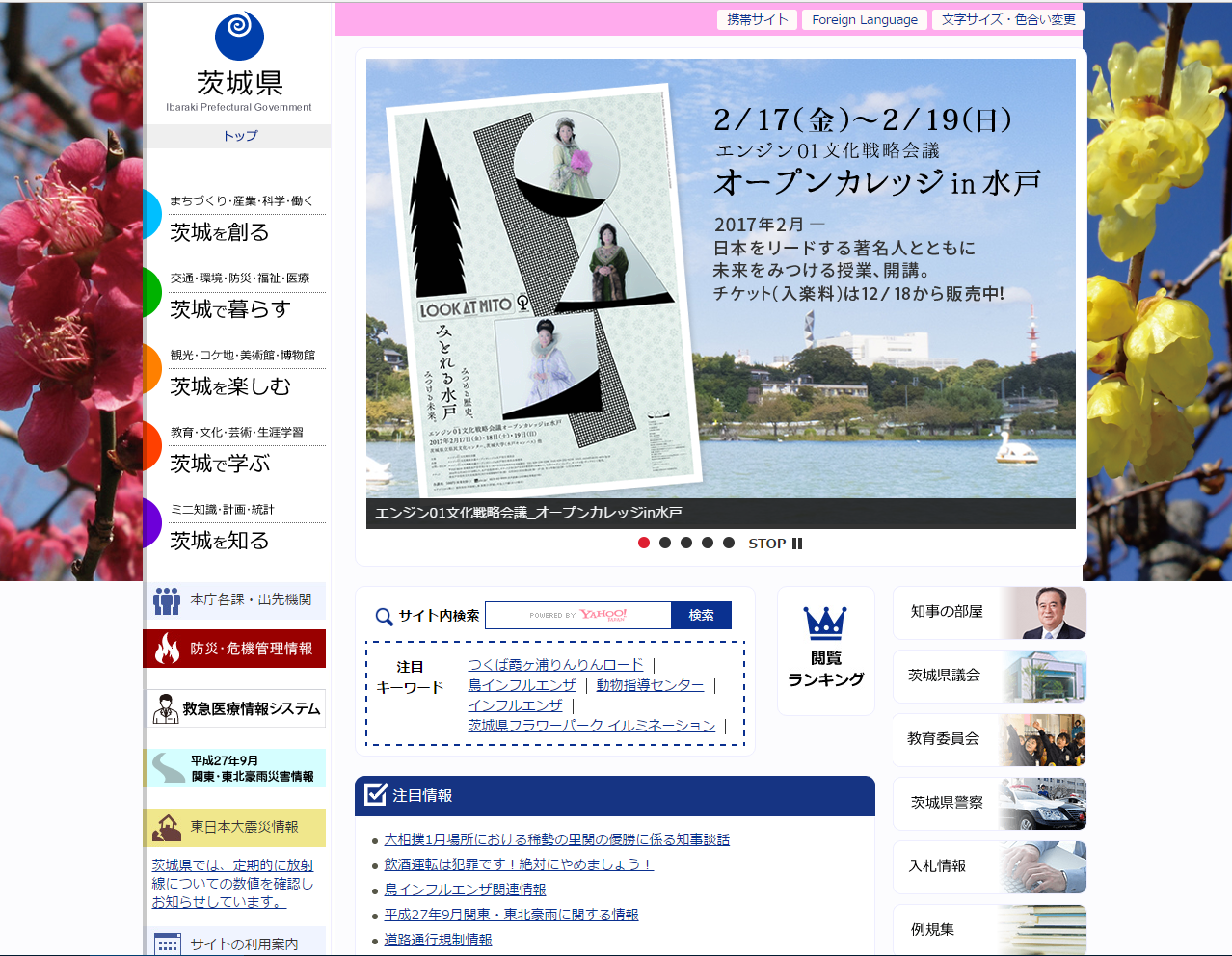Select the fifth slideshow indicator dot

tap(729, 543)
